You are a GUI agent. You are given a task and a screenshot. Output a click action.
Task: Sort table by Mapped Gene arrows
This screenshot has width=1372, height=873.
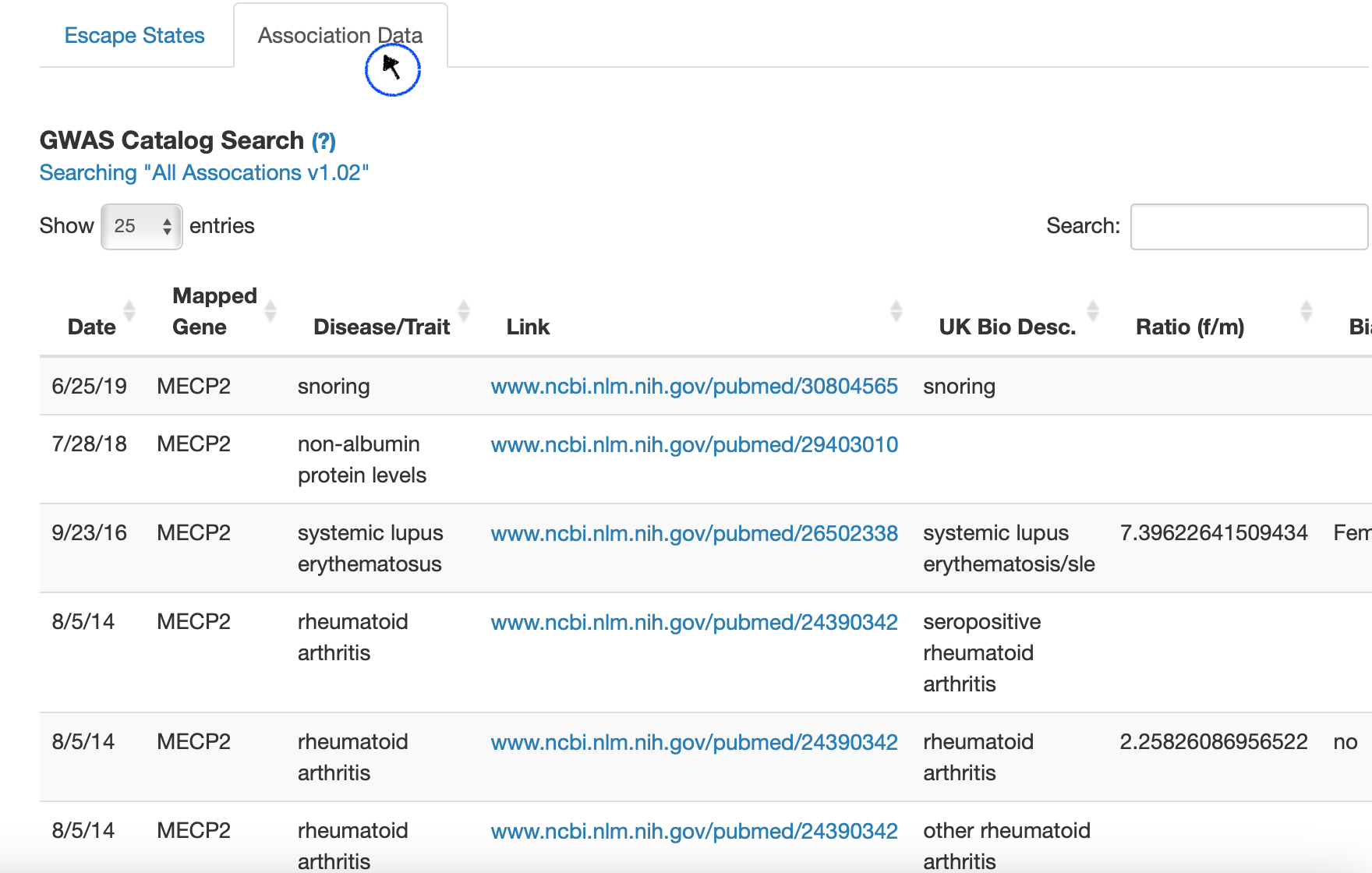tap(271, 311)
